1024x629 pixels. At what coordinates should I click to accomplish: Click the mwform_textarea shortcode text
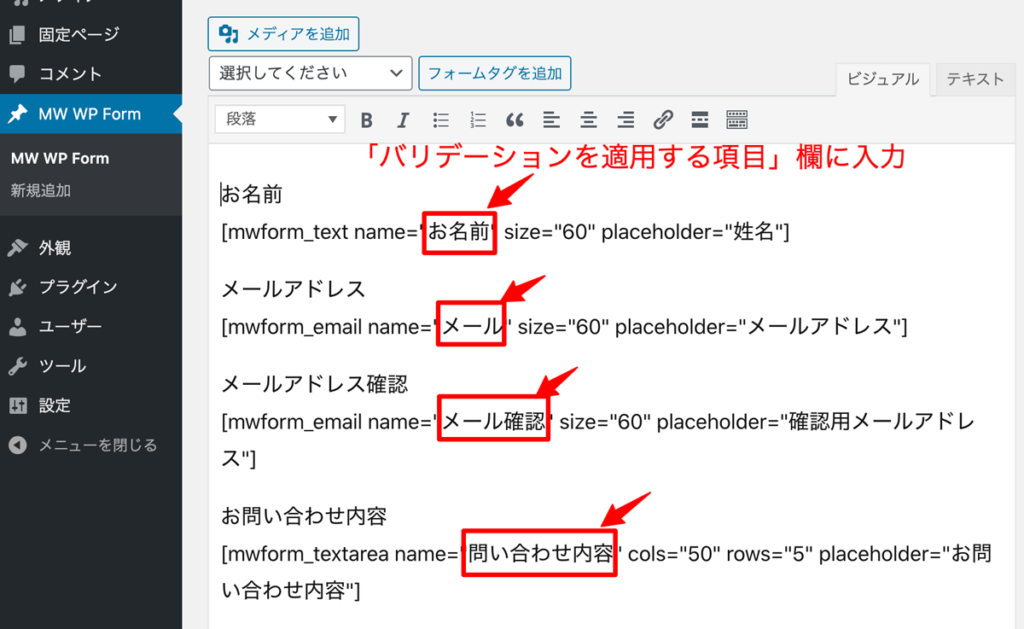[x=607, y=572]
